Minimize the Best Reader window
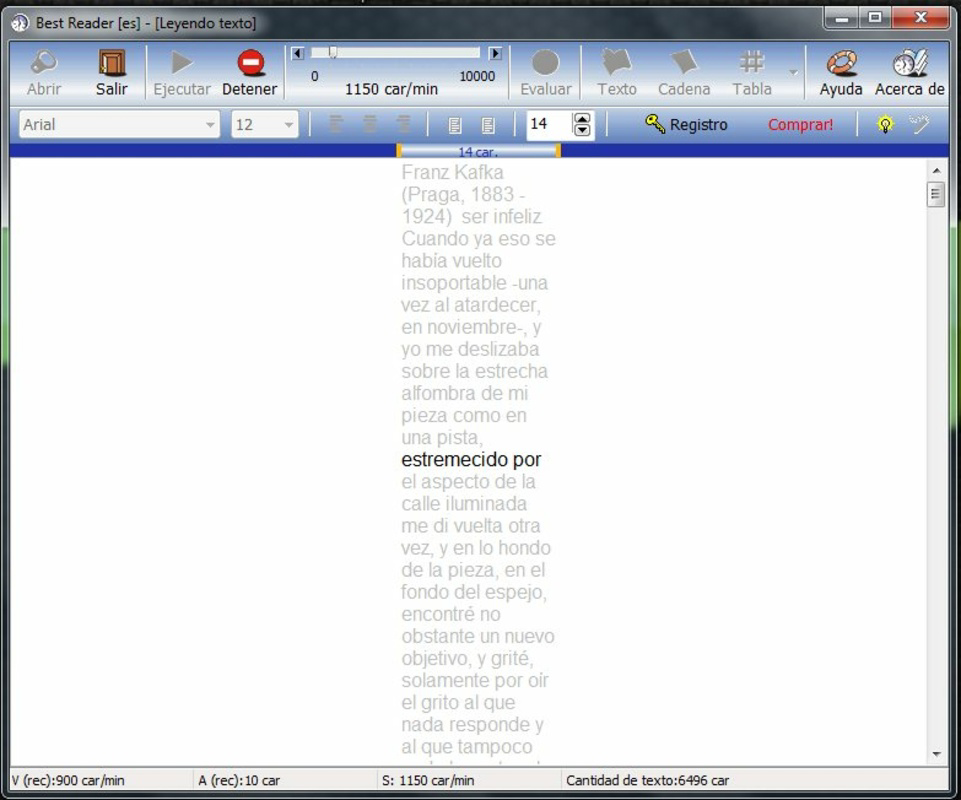The height and width of the screenshot is (800, 961). click(841, 18)
